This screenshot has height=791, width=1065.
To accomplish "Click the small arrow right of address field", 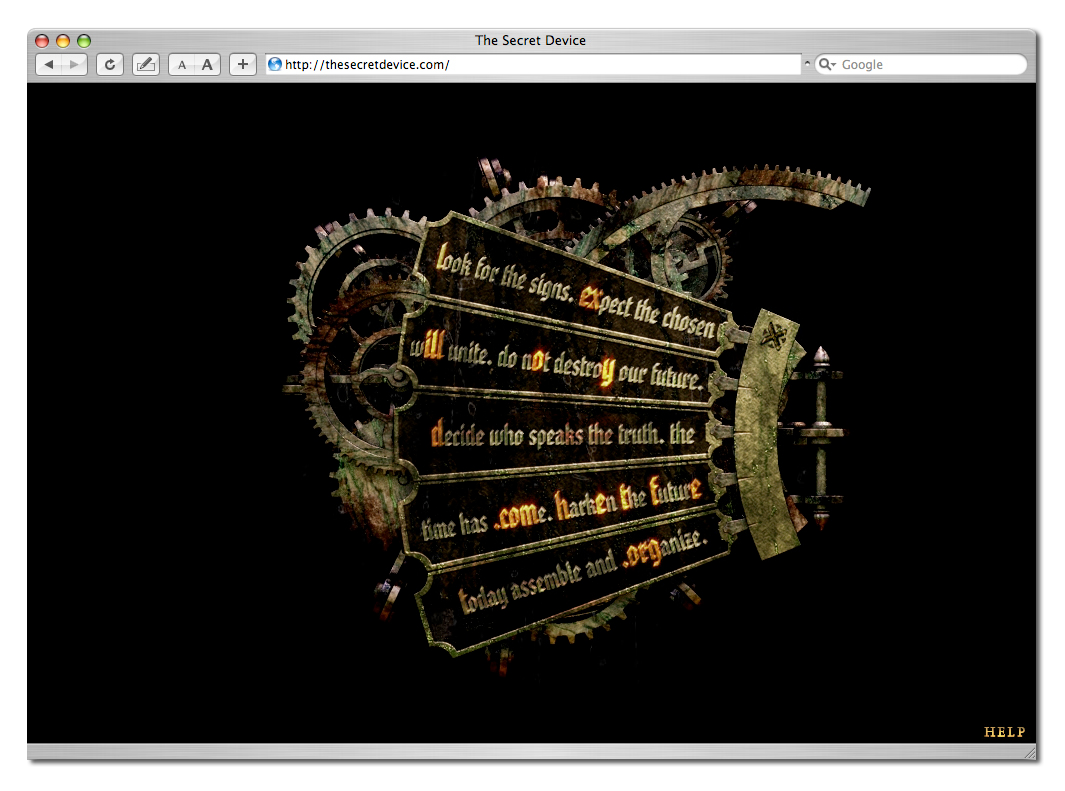I will (x=807, y=65).
